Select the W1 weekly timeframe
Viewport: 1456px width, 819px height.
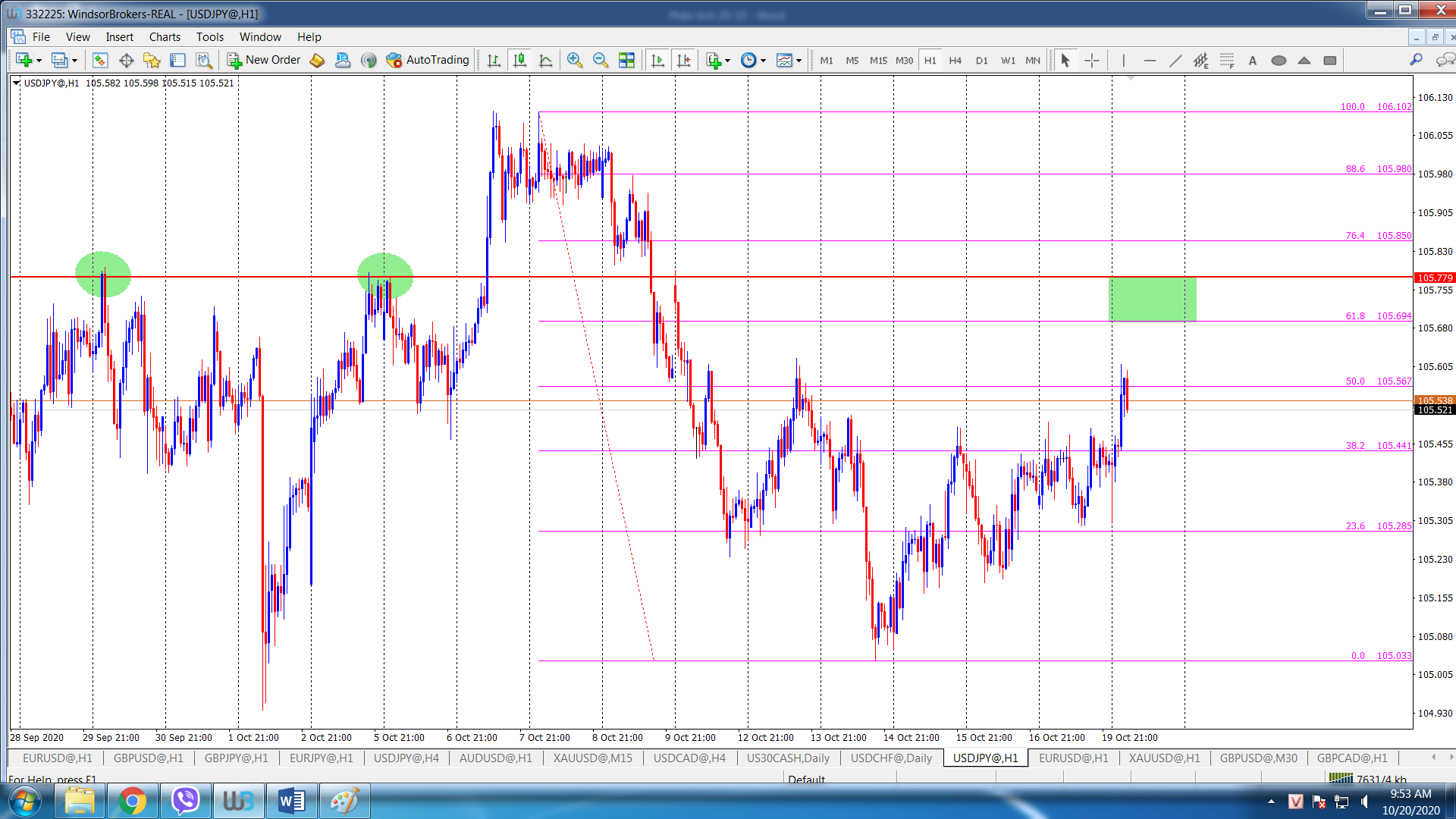click(x=1007, y=60)
